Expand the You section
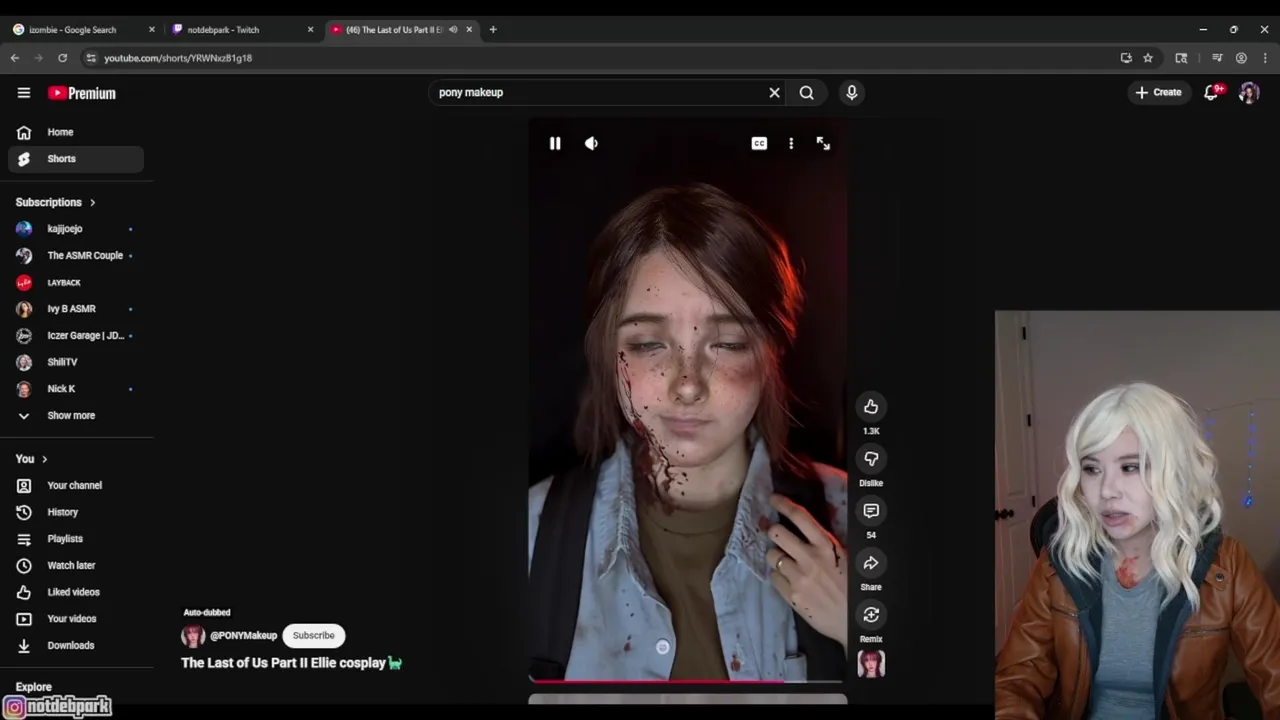 32,459
